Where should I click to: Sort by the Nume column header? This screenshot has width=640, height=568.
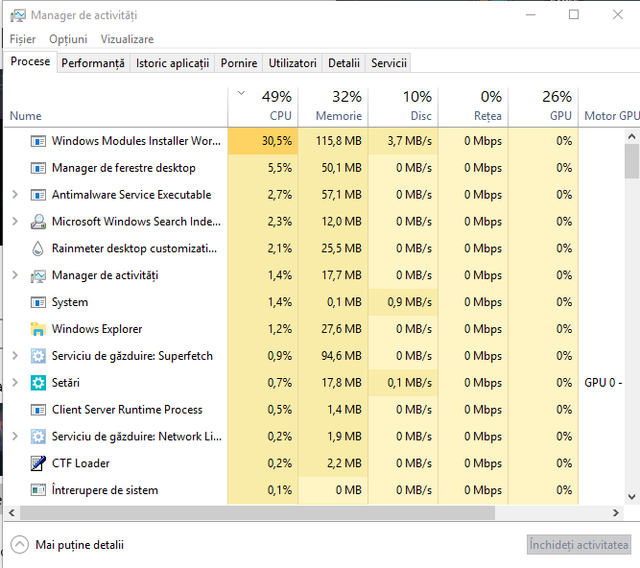coord(116,107)
